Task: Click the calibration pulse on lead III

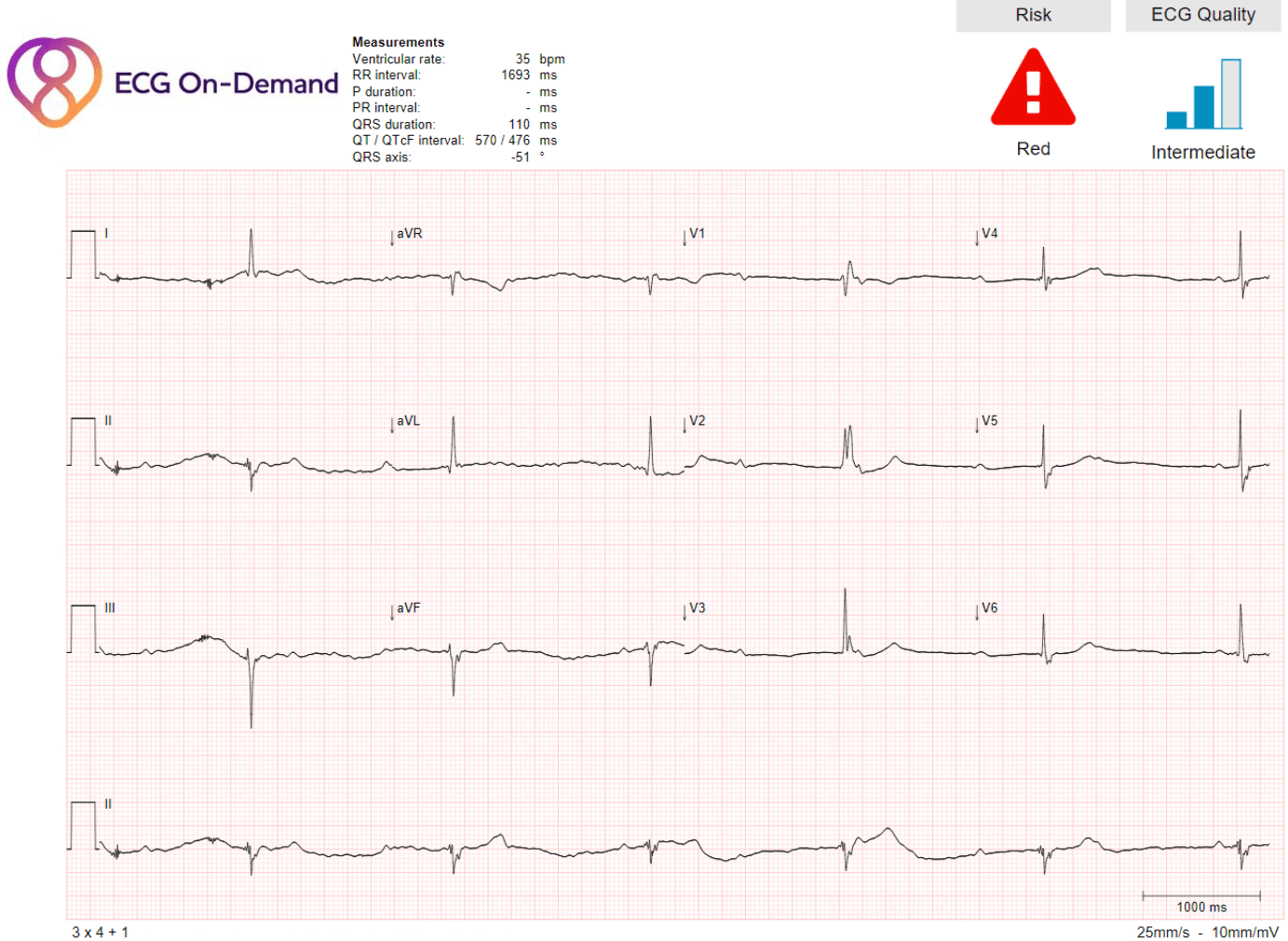Action: tap(83, 629)
